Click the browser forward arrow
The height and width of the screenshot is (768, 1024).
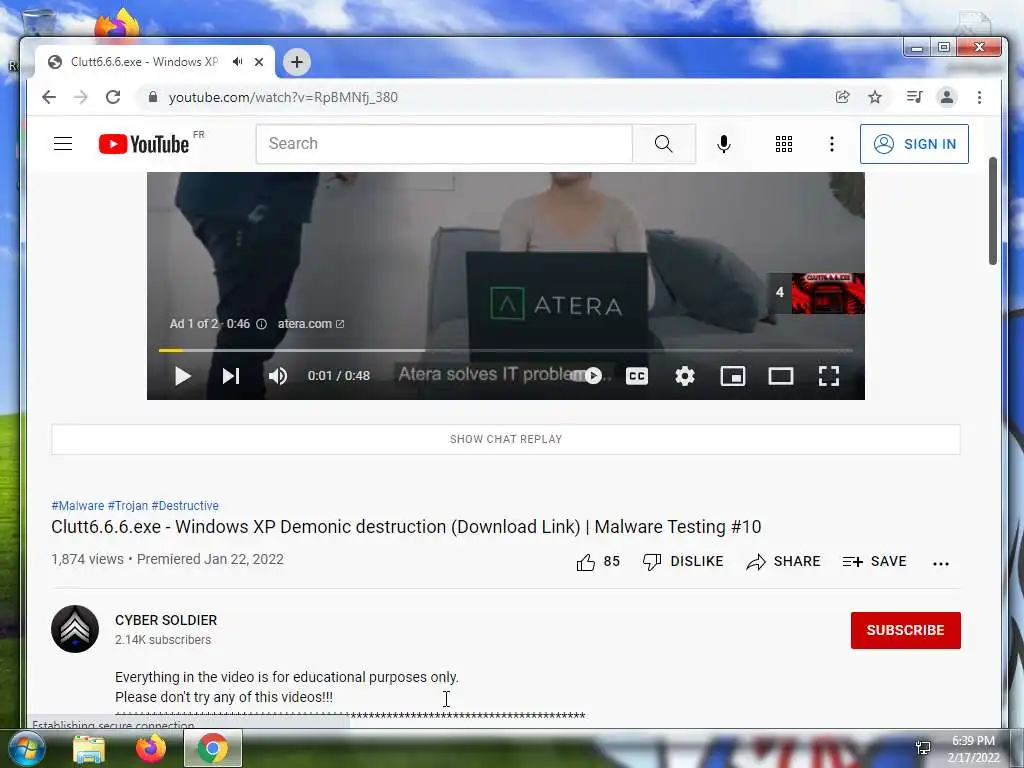(x=80, y=97)
